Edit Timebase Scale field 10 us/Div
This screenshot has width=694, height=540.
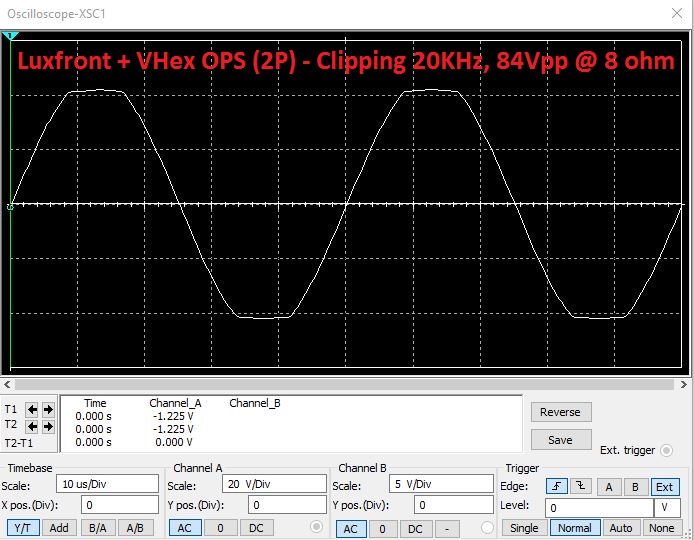pyautogui.click(x=107, y=483)
